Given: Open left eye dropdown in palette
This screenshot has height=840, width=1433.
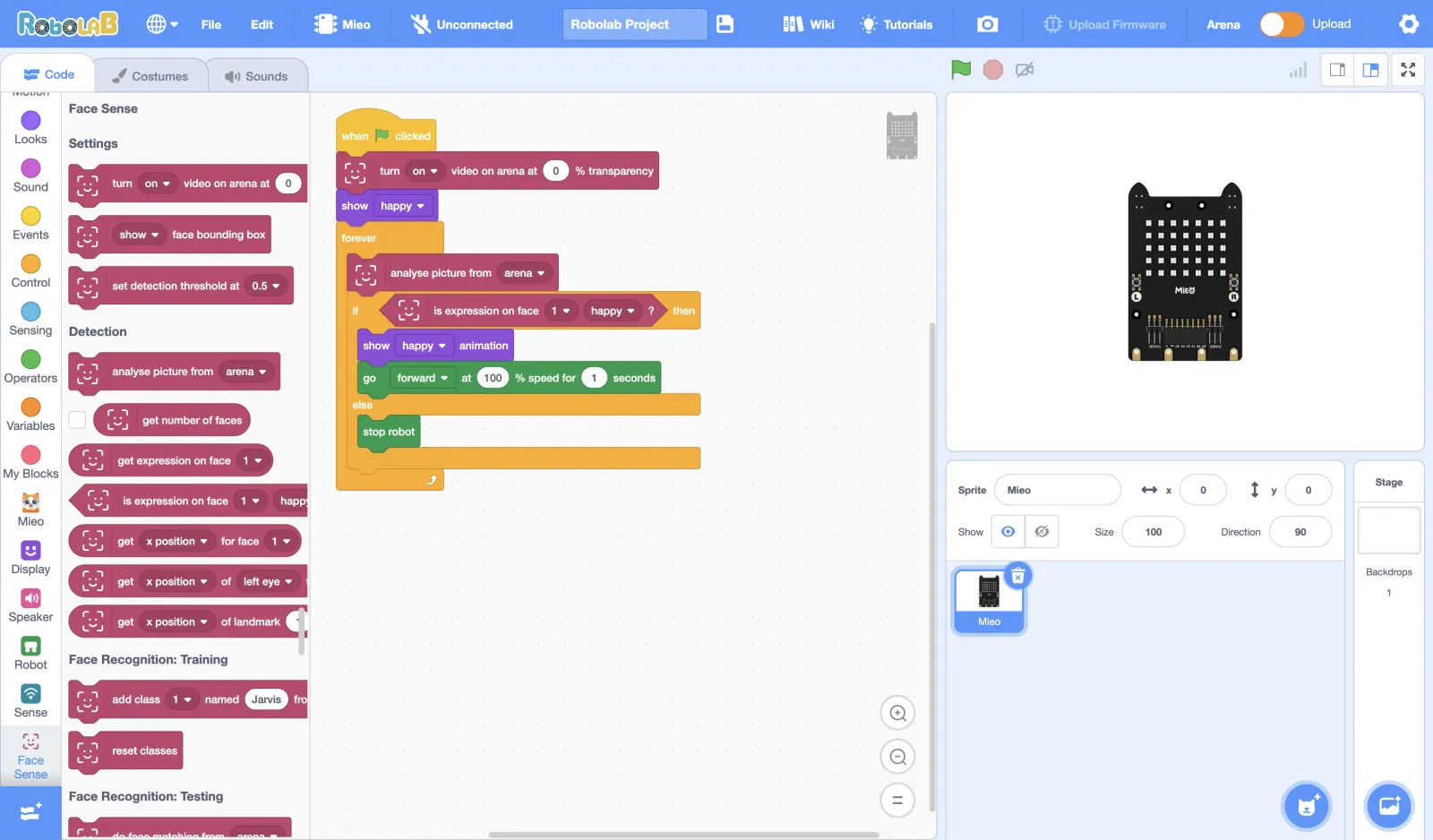Looking at the screenshot, I should pyautogui.click(x=268, y=582).
